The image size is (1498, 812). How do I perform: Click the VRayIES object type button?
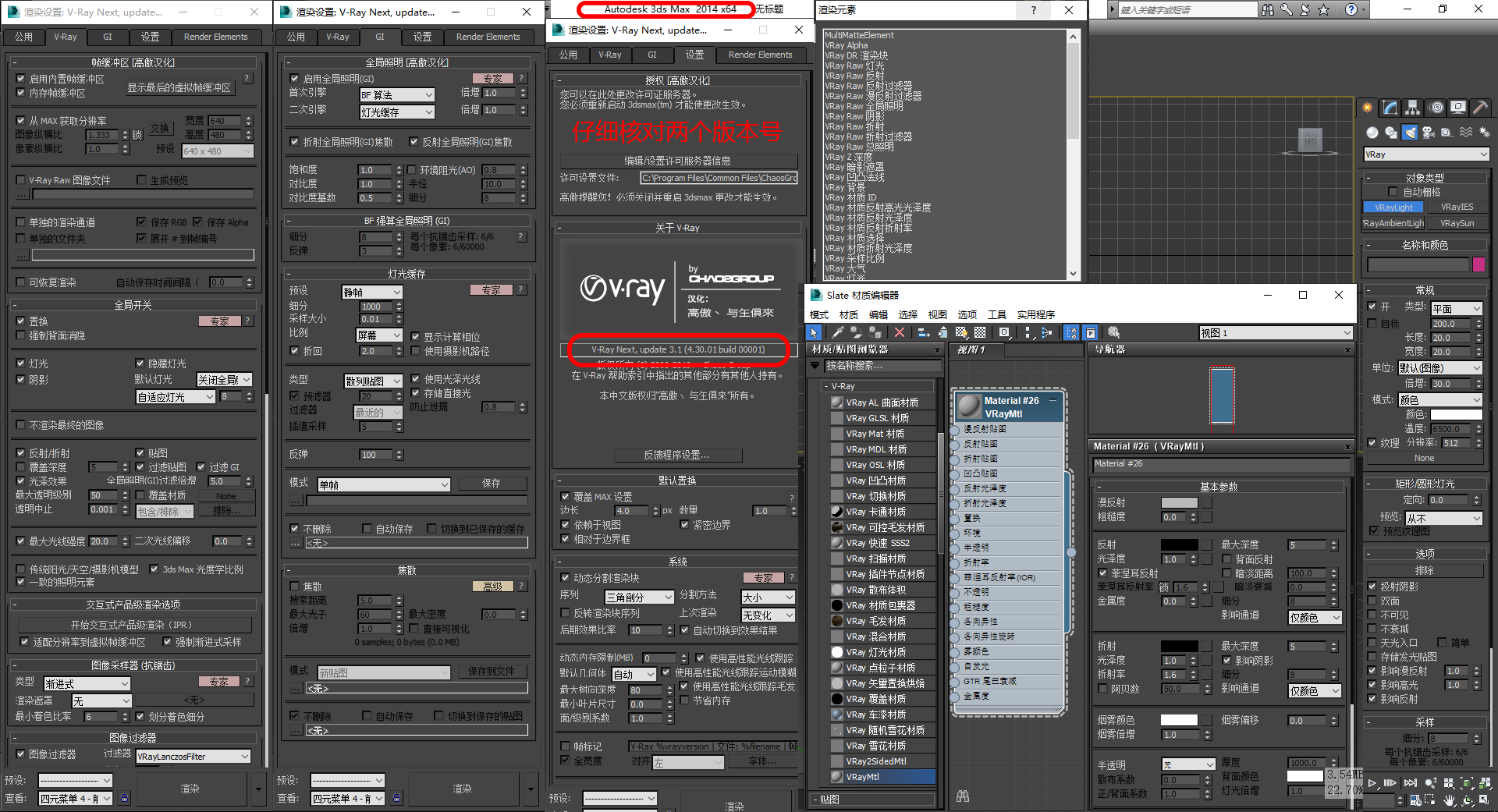(x=1457, y=207)
